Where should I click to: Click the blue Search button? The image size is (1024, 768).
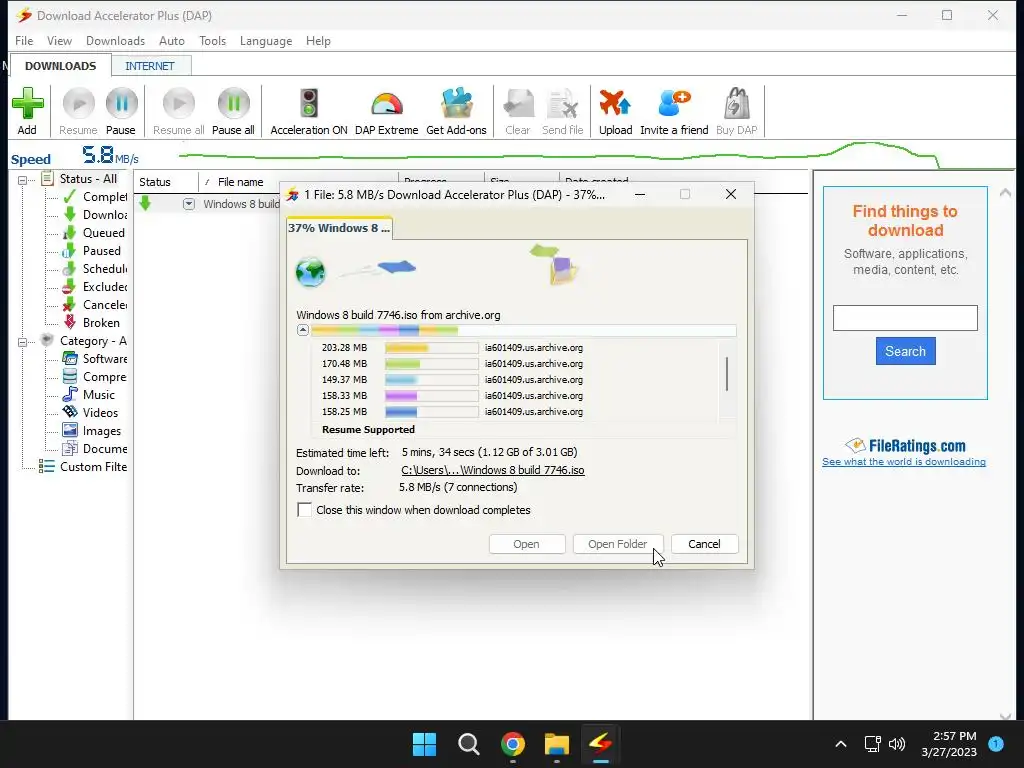click(x=905, y=351)
